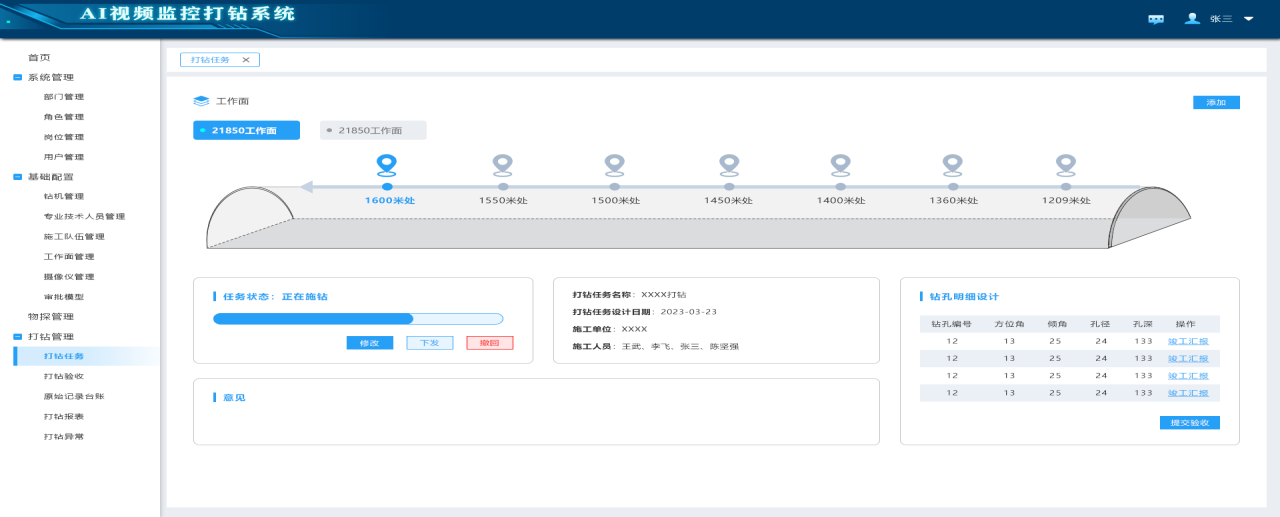
Task: Select the 1500米处 location pin
Action: 615,163
